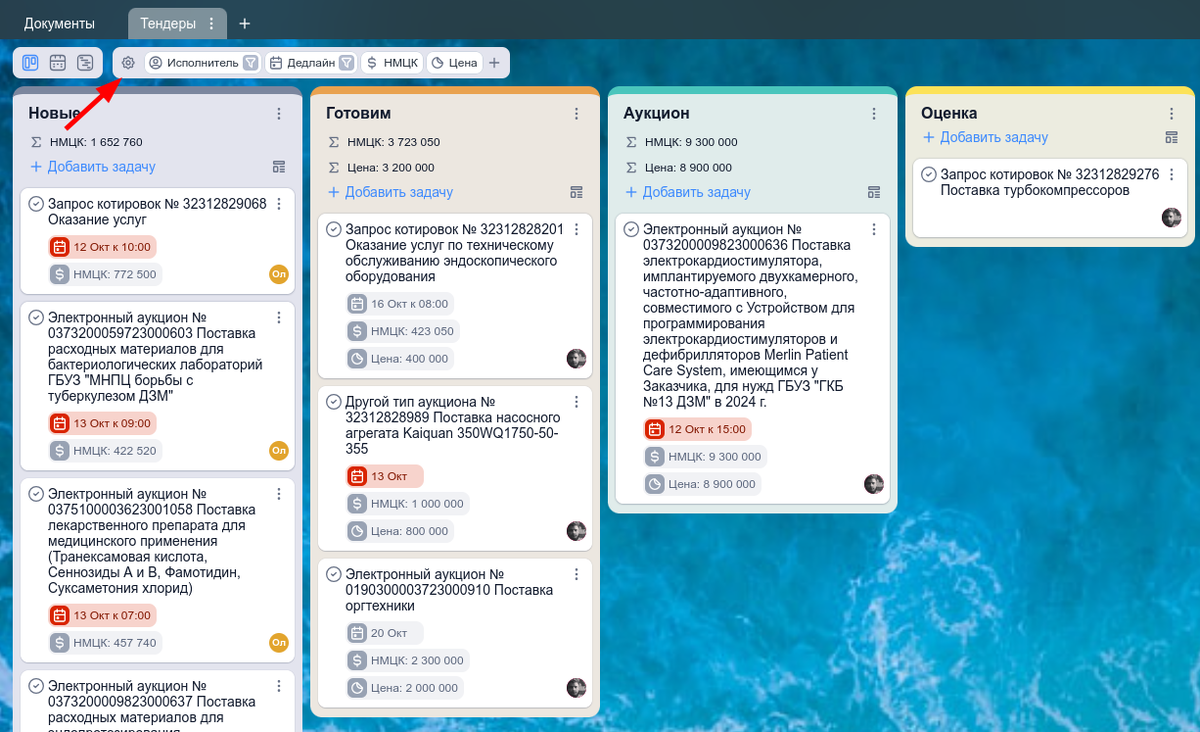
Task: Open menu of Поставка турбокомпрессоров card
Action: pos(1172,174)
